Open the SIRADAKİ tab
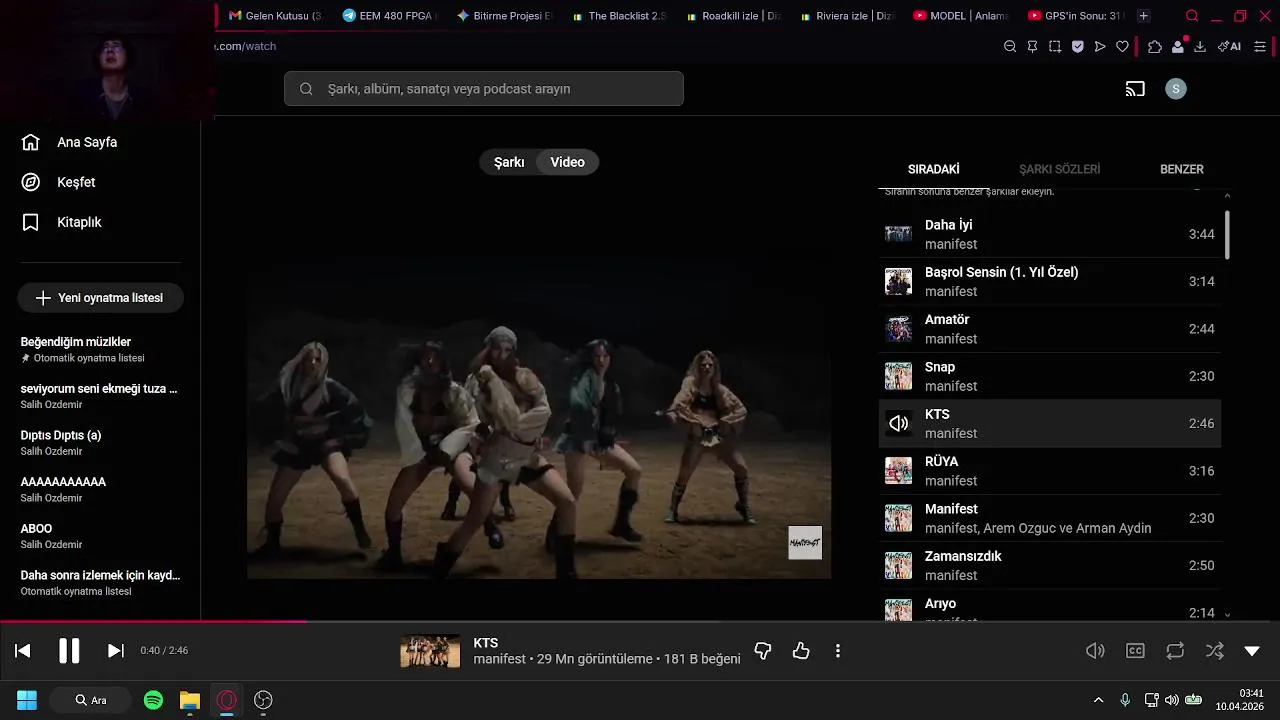The image size is (1280, 720). (x=934, y=169)
